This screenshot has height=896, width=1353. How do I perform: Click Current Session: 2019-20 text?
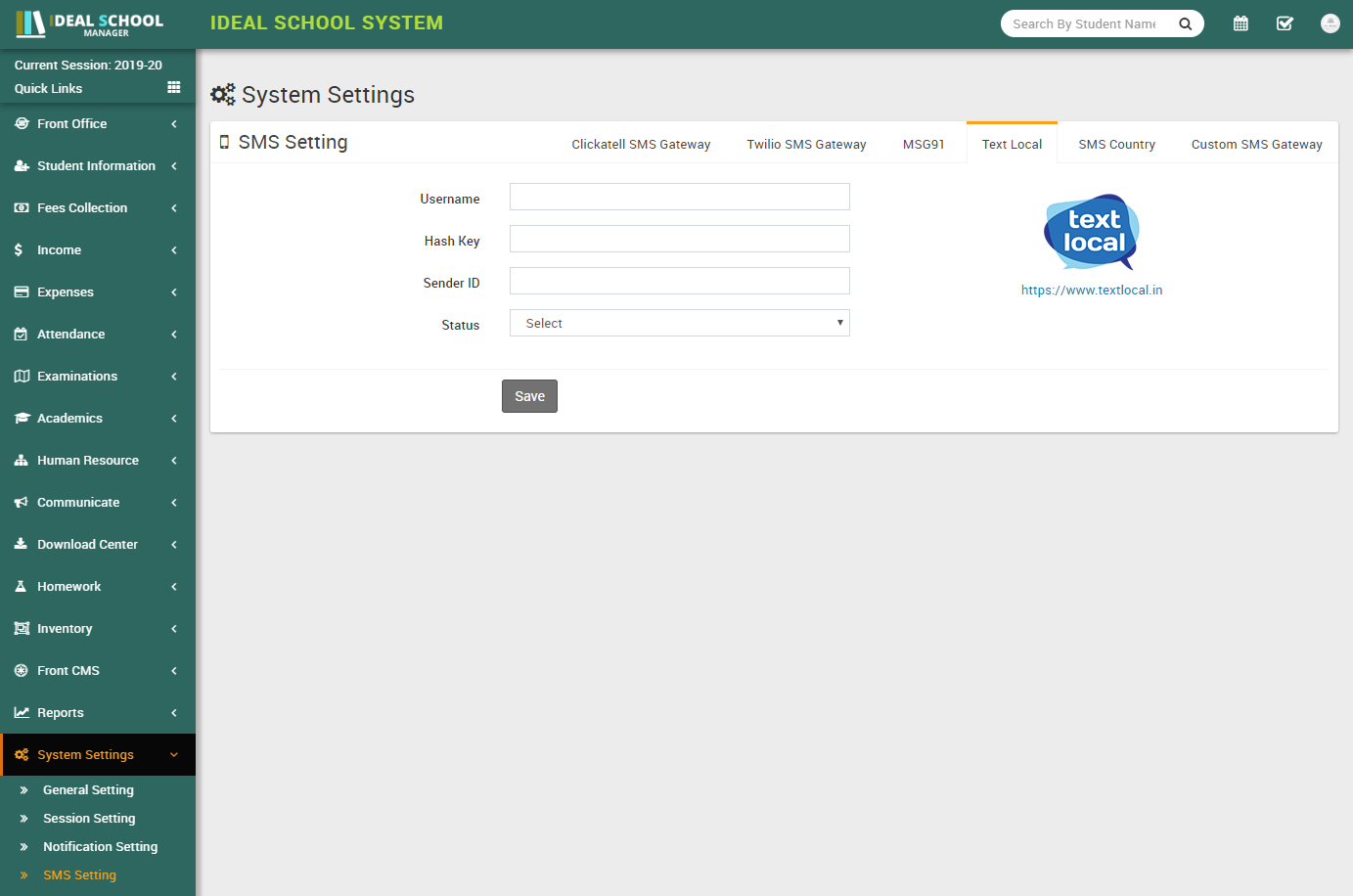[88, 65]
